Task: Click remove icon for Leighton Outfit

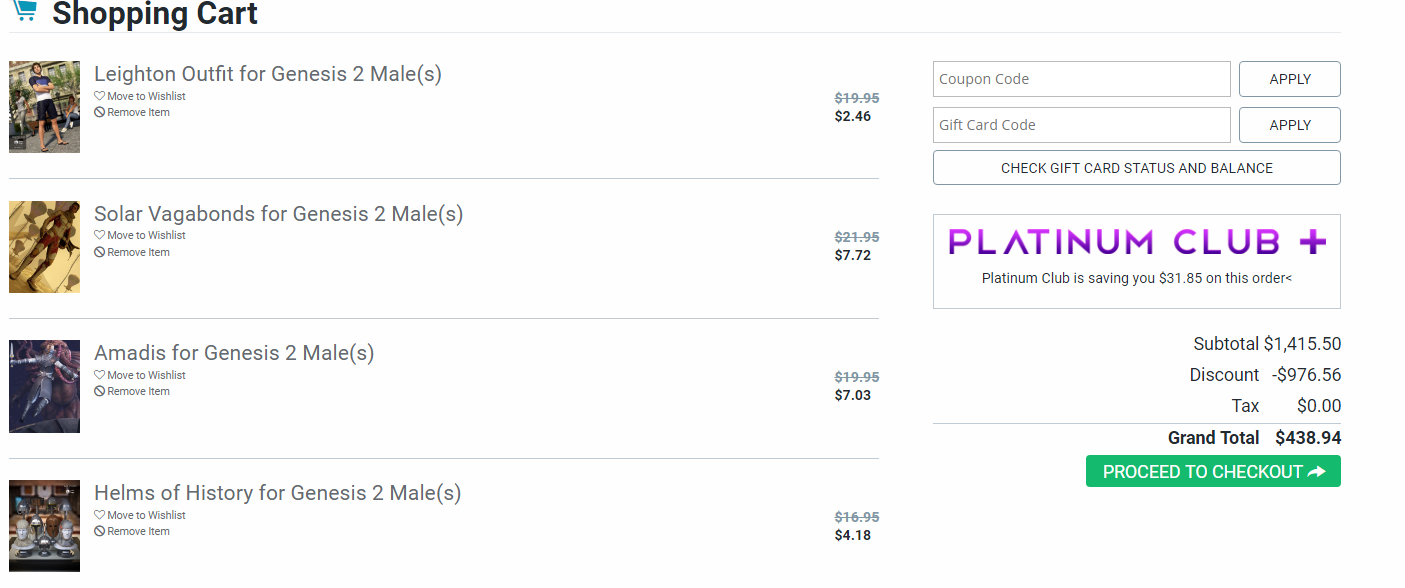Action: click(99, 113)
